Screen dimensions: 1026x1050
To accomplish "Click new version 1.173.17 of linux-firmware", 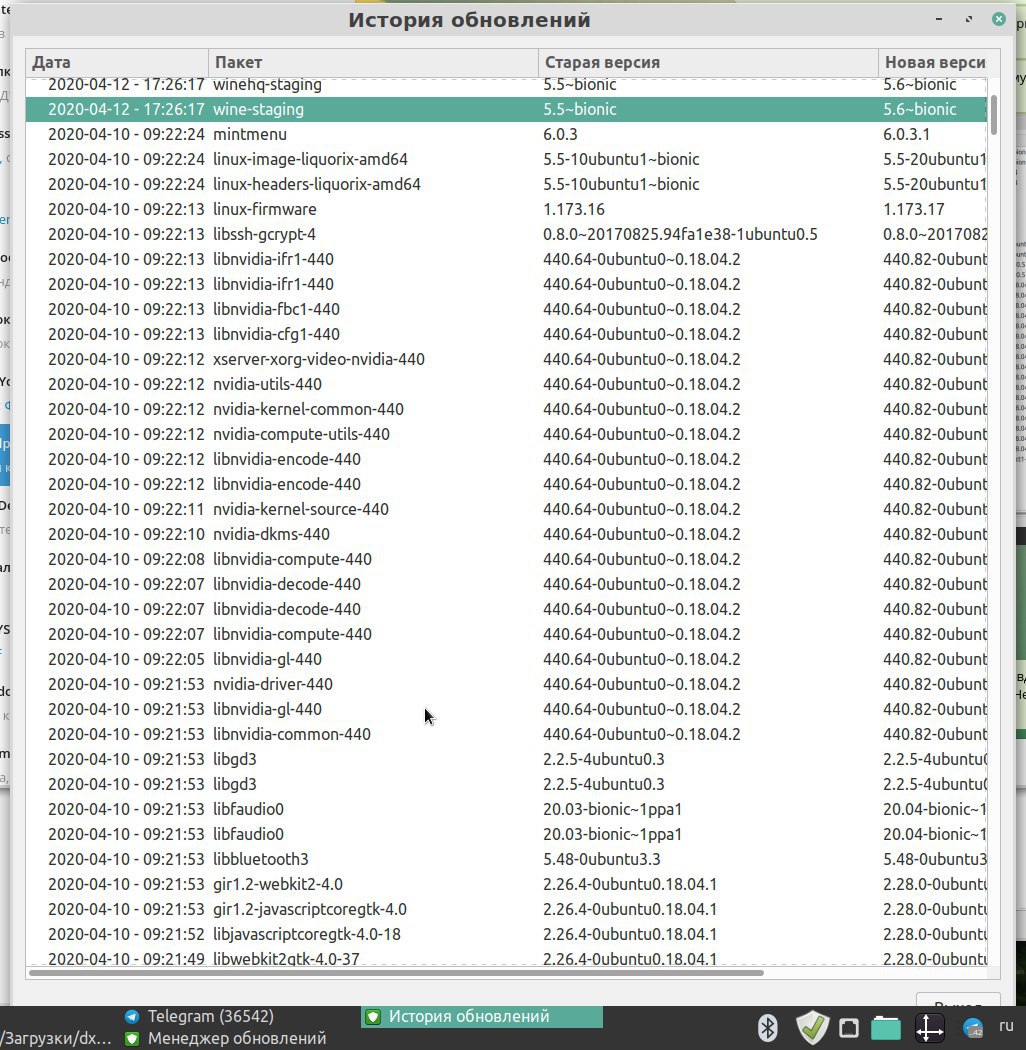I will (x=913, y=209).
